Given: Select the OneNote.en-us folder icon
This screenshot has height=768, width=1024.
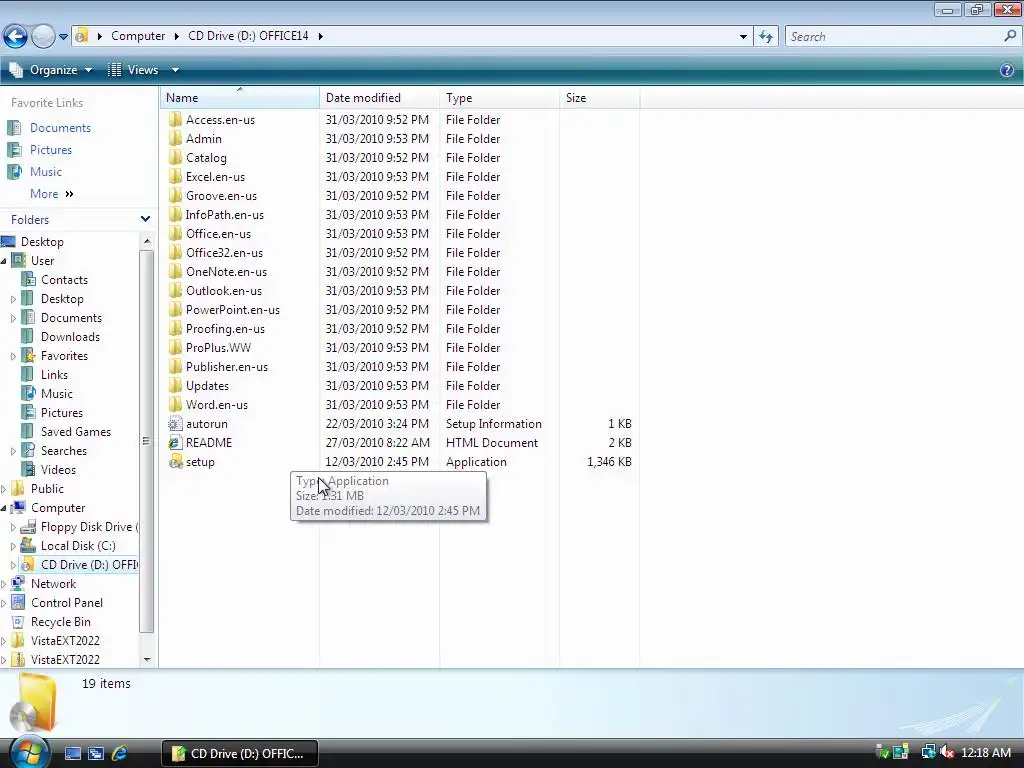Looking at the screenshot, I should [175, 272].
